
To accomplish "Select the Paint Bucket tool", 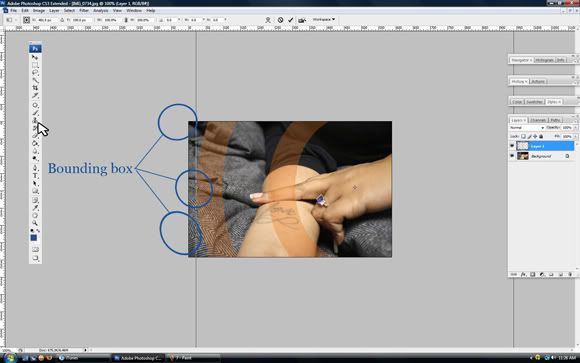I will [35, 143].
